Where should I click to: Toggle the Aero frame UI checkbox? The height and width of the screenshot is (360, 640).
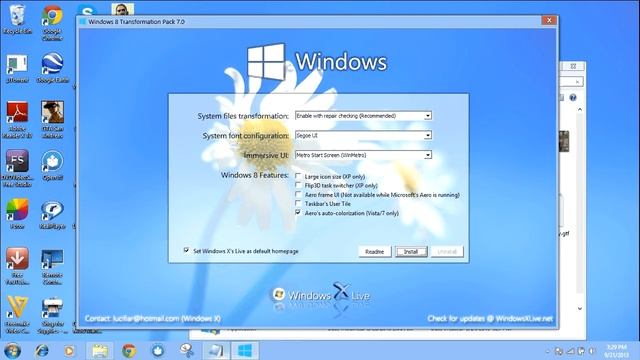(x=298, y=194)
